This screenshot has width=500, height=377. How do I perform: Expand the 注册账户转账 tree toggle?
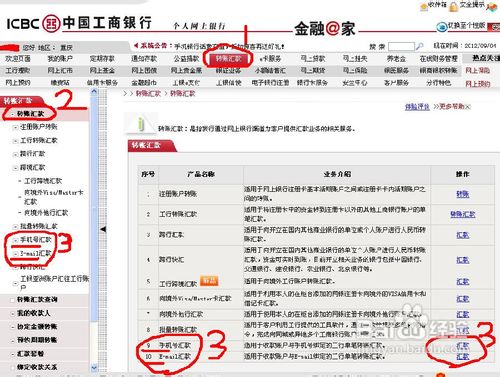[15, 127]
